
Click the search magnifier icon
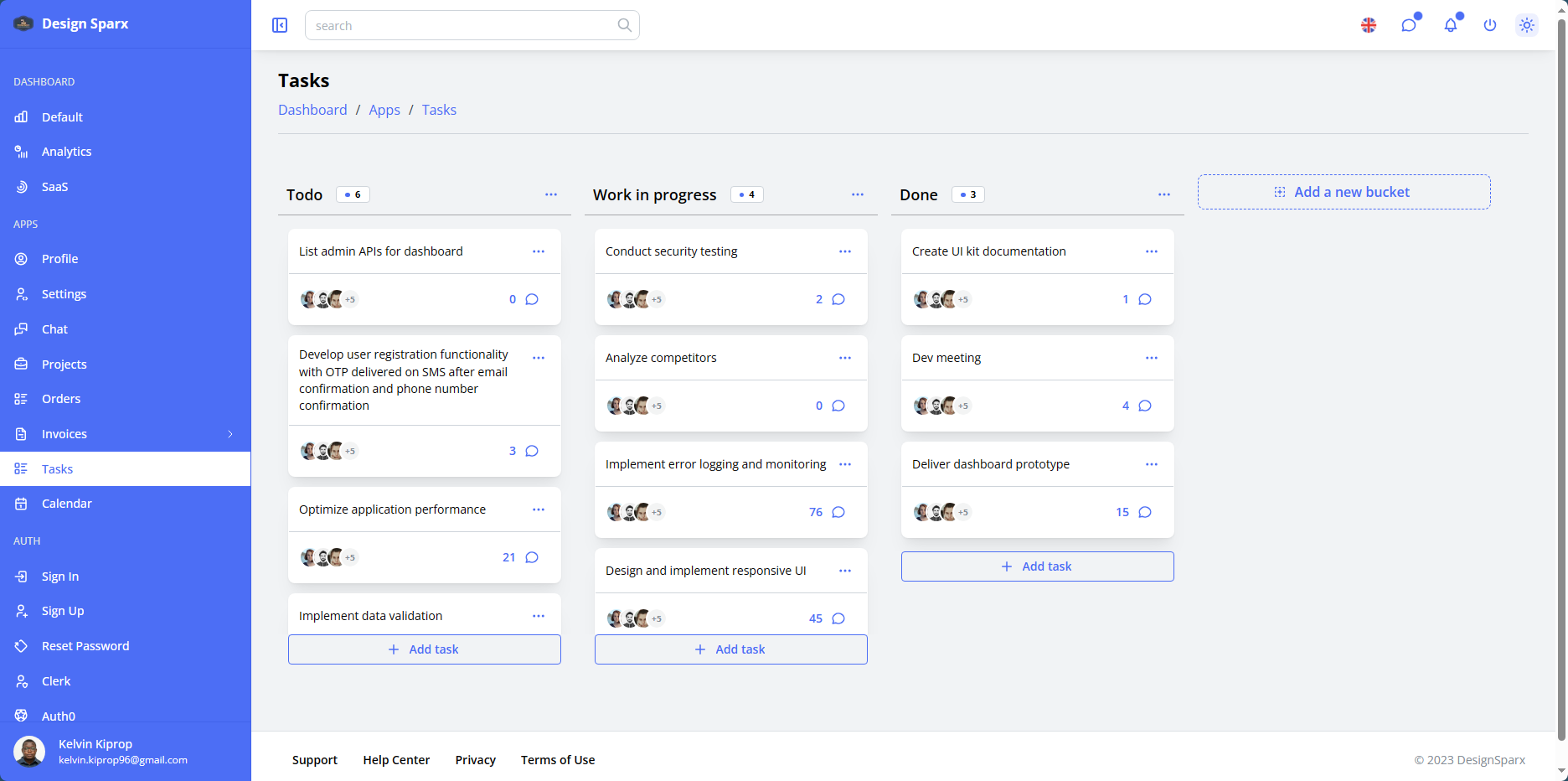(625, 25)
